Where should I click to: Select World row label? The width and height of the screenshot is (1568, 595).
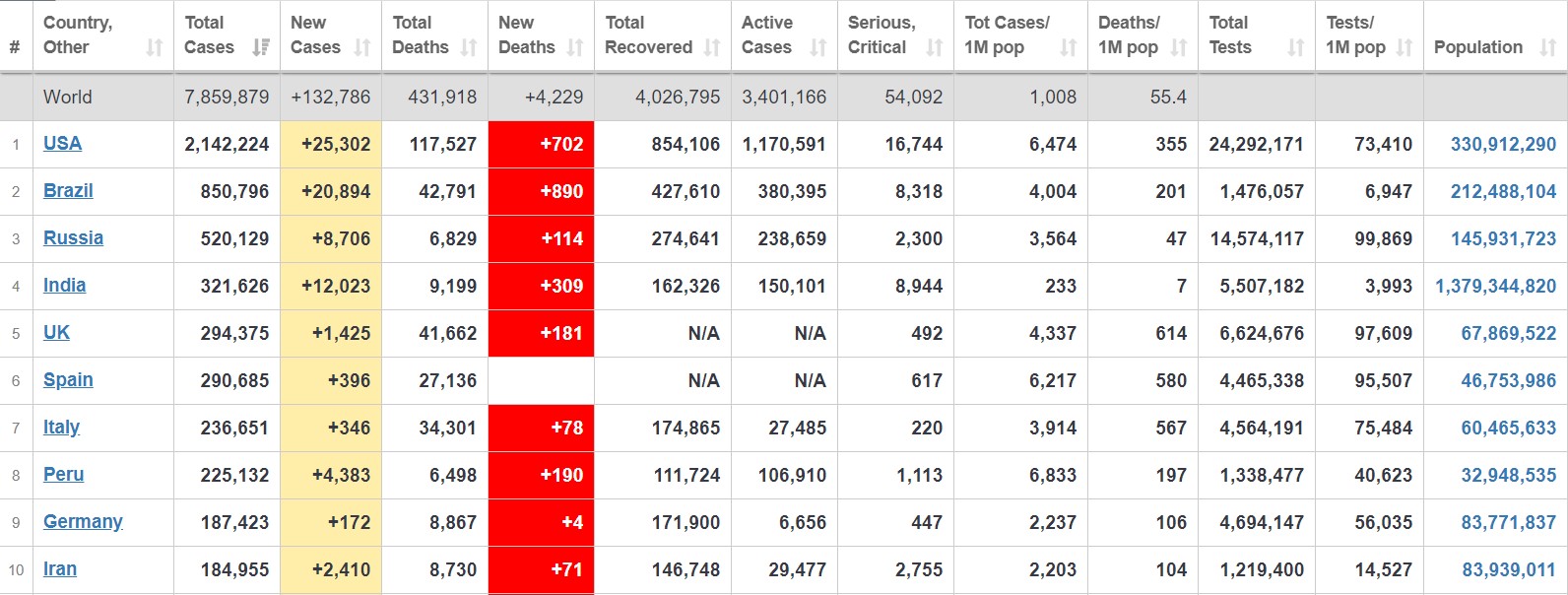click(x=68, y=97)
